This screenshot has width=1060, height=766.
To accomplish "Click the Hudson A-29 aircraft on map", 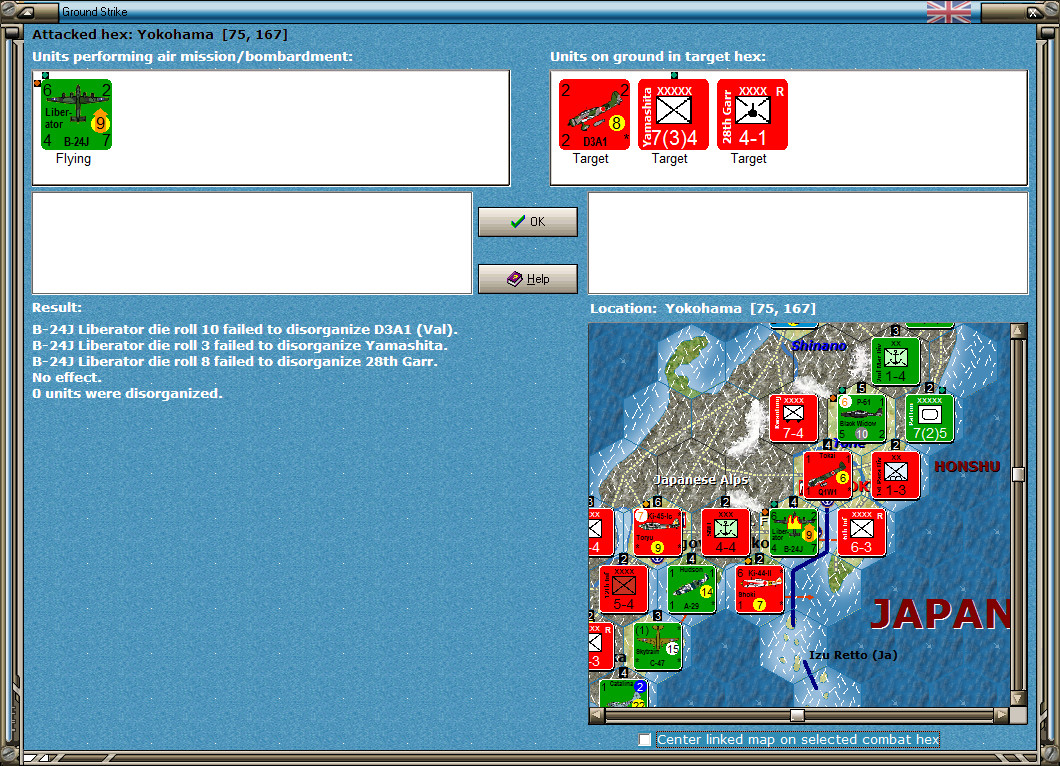I will 691,590.
